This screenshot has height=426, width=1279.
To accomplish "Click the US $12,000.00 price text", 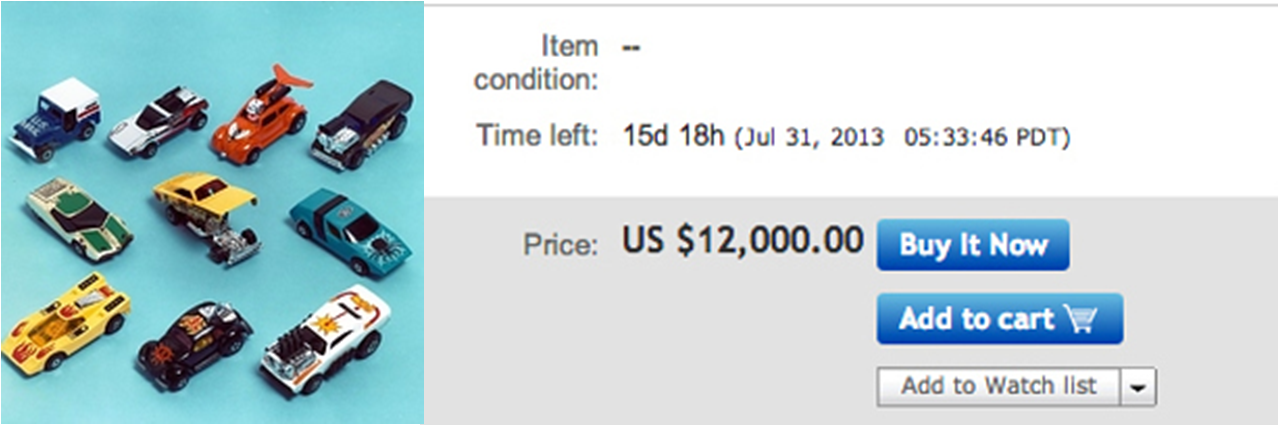I will coord(743,240).
